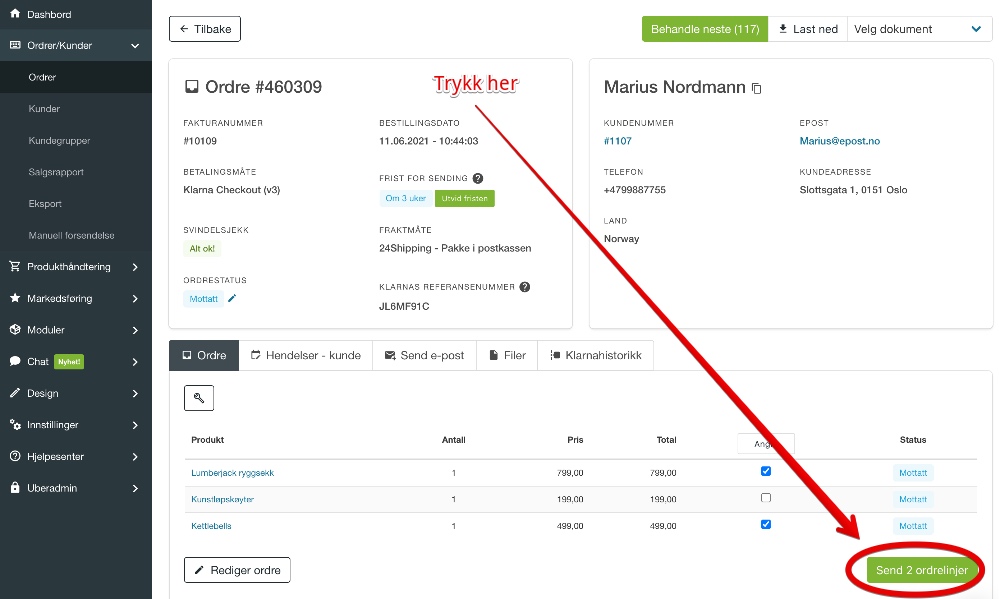Open help icon next to Frist for sending
Screen dimensions: 999x599
tap(478, 178)
